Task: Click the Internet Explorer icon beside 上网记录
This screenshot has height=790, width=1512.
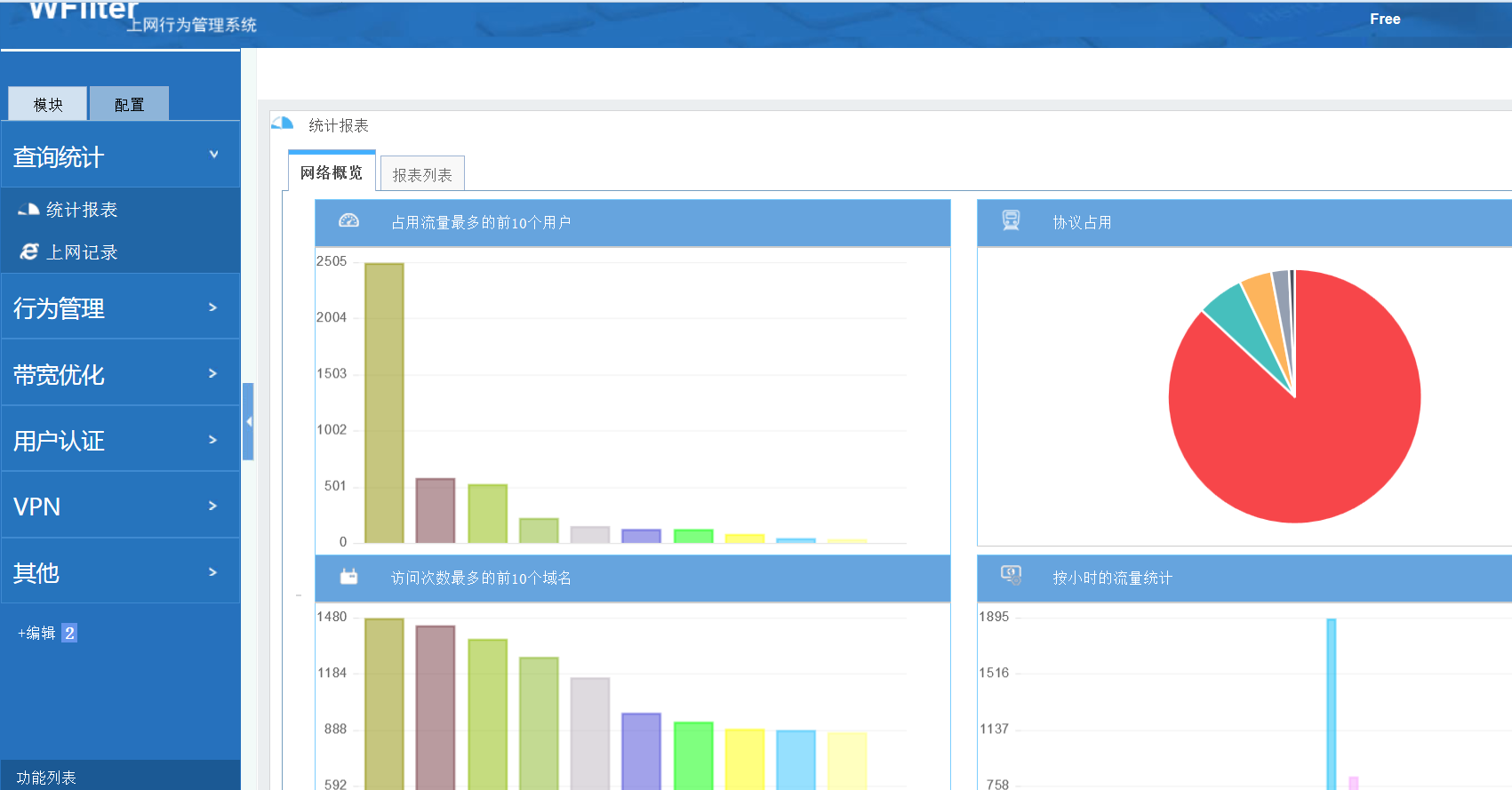Action: tap(29, 252)
